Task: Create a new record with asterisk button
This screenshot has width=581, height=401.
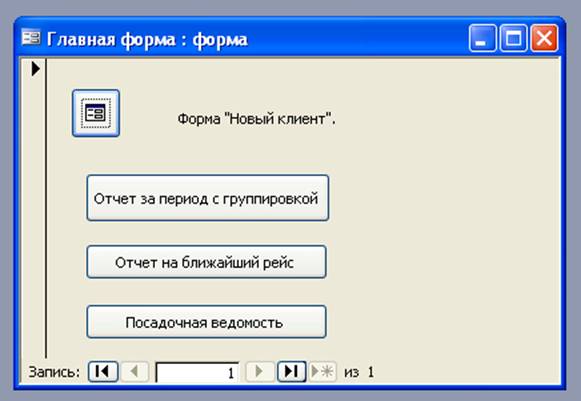Action: tap(322, 371)
